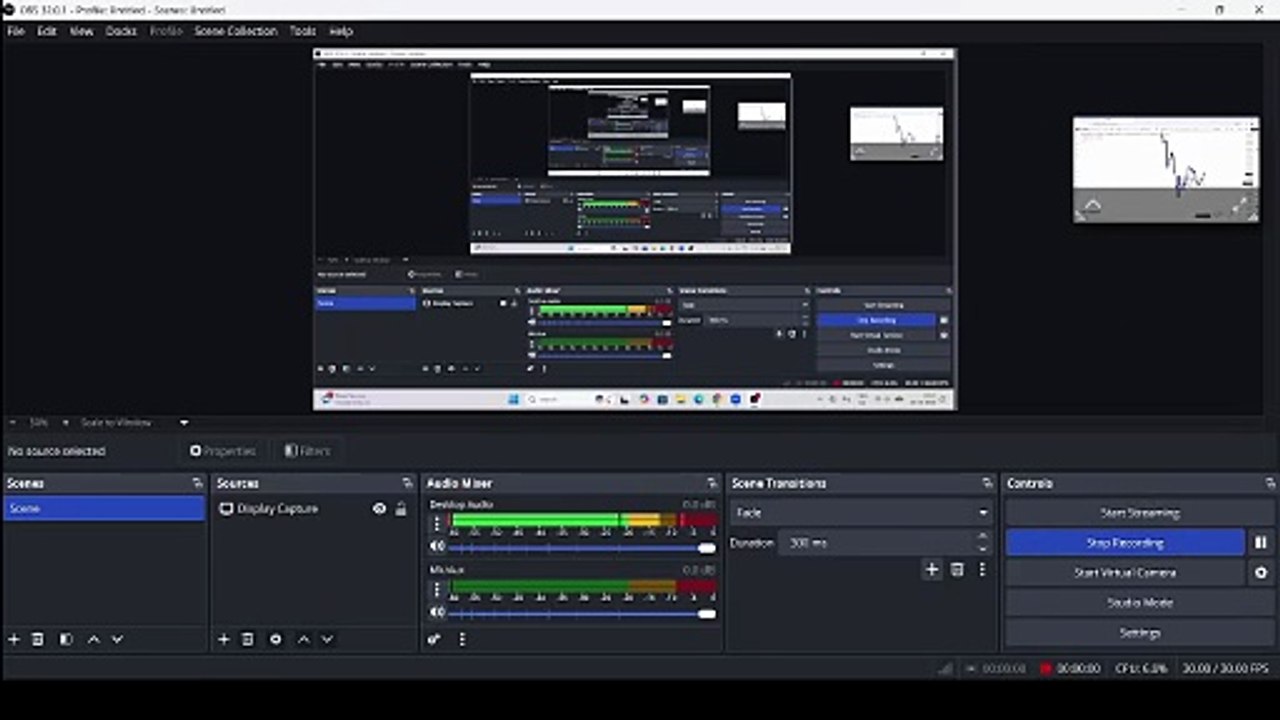Open the Help menu
Image resolution: width=1280 pixels, height=720 pixels.
coord(341,31)
